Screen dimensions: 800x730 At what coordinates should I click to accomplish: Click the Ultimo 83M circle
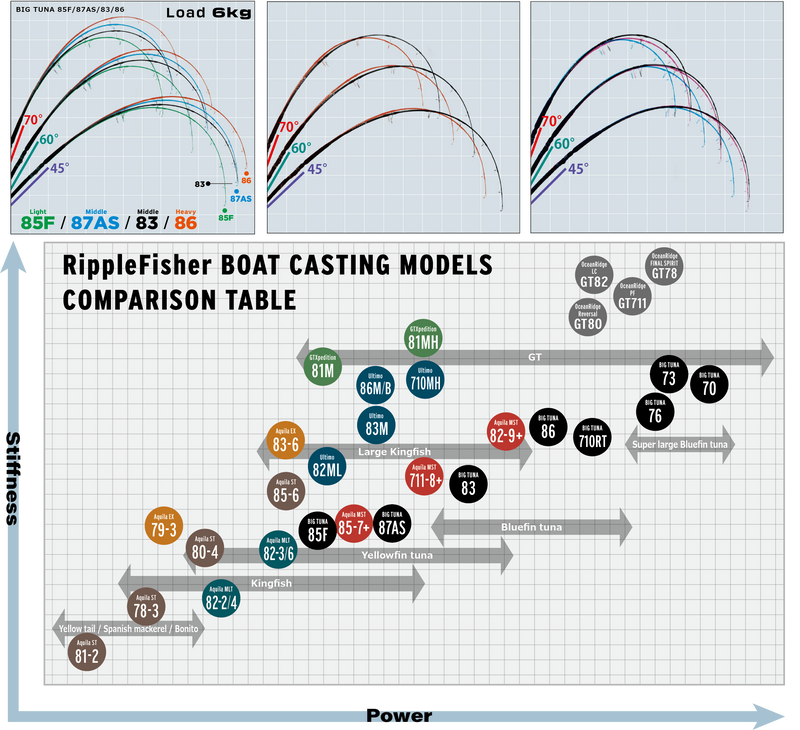[x=376, y=425]
